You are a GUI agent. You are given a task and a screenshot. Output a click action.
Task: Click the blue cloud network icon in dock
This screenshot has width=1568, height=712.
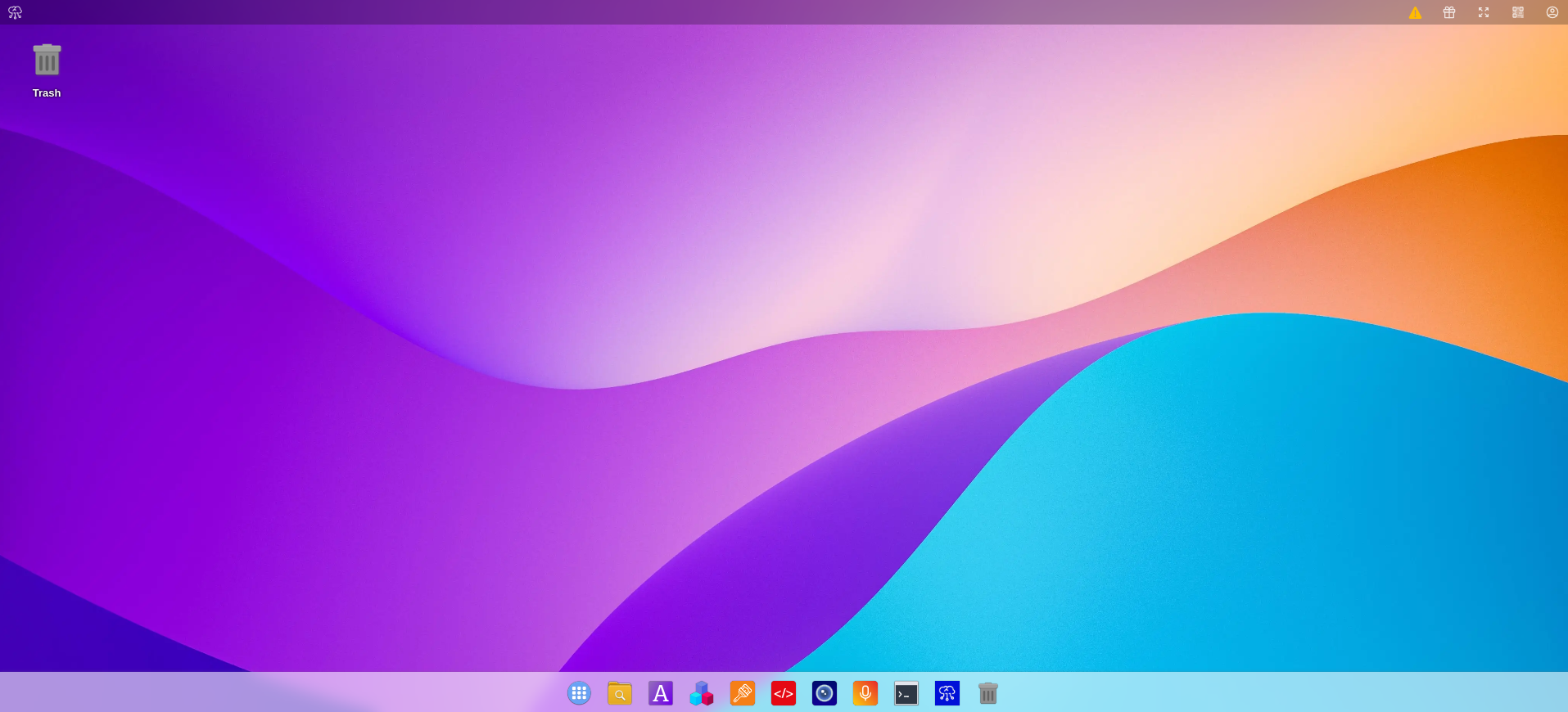947,693
